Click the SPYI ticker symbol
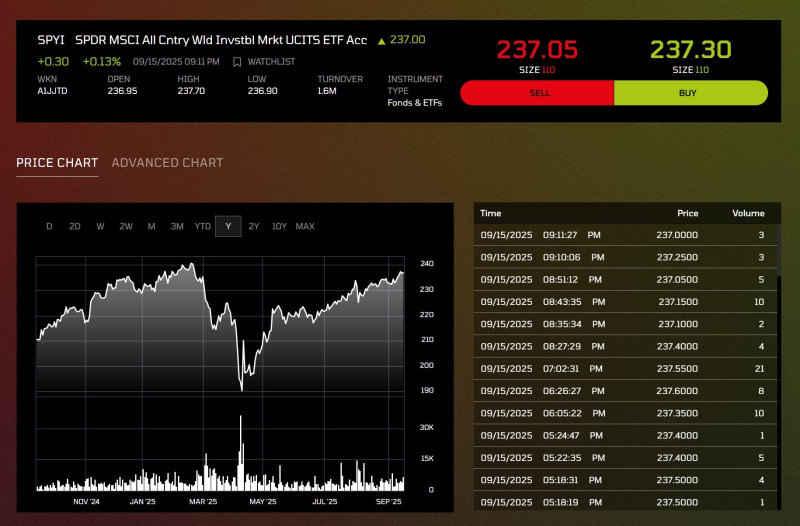The height and width of the screenshot is (526, 800). pos(51,40)
